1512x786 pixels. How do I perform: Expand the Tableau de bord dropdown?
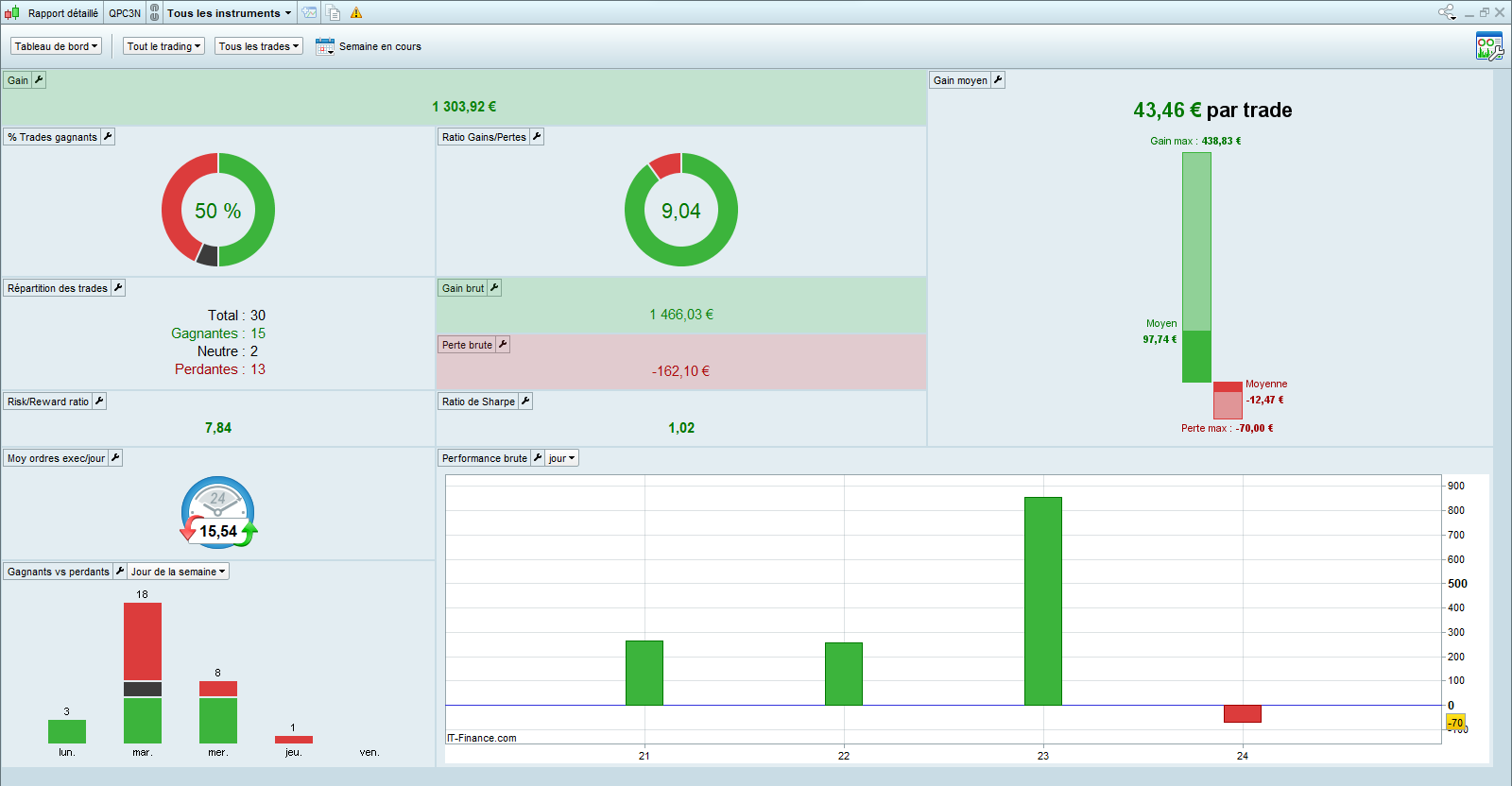tap(56, 46)
